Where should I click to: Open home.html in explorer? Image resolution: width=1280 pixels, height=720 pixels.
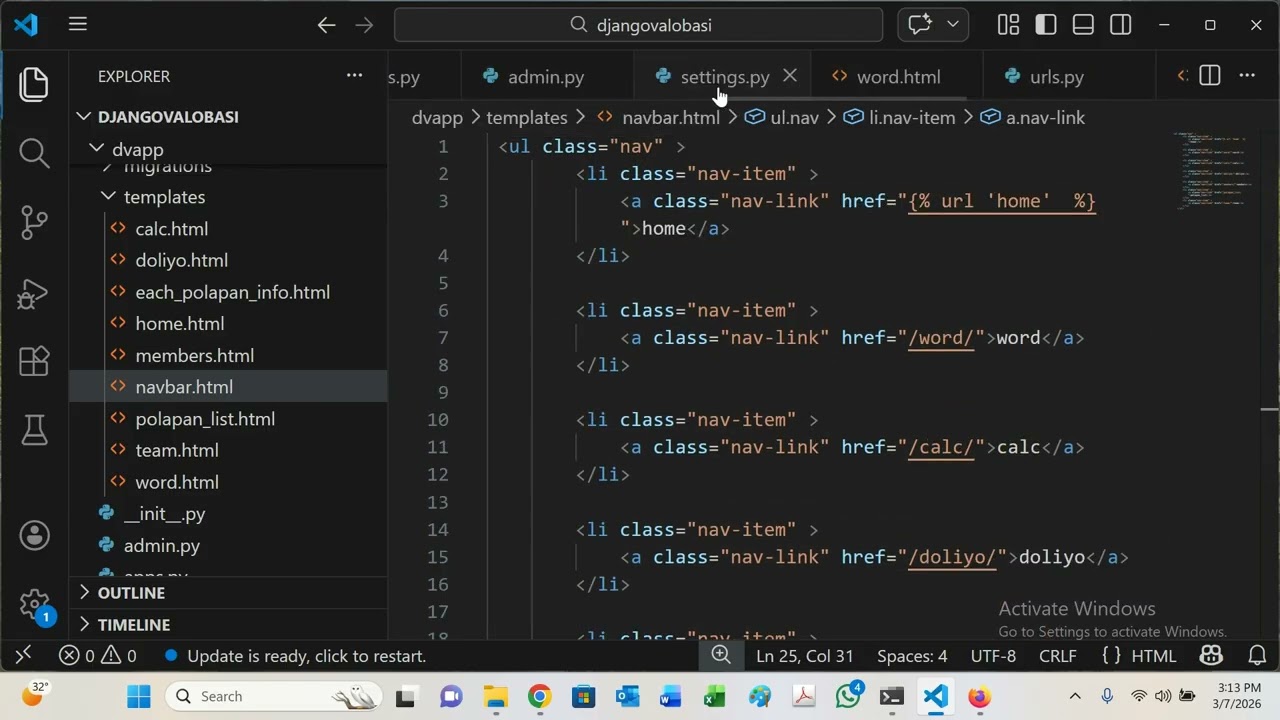tap(228, 324)
